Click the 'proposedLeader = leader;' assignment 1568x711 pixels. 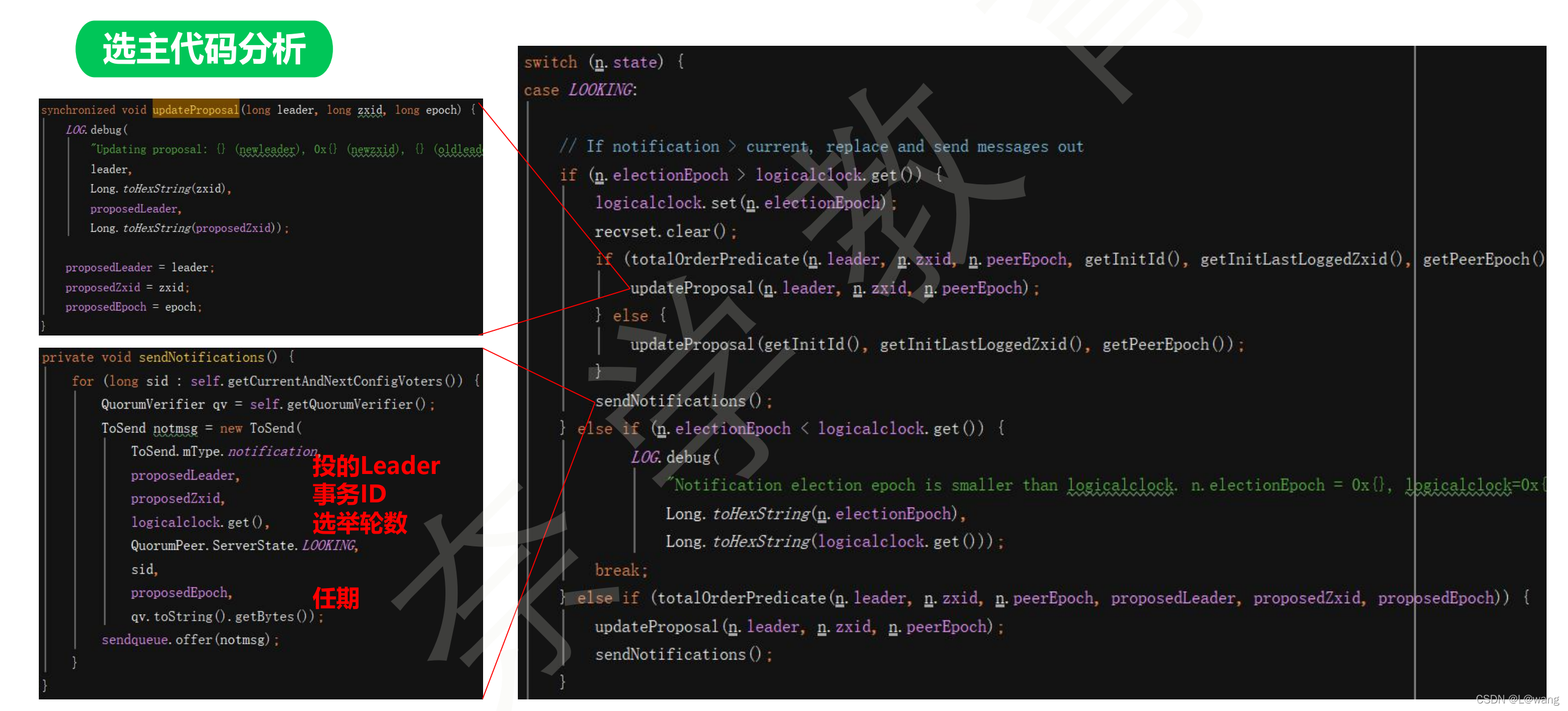140,267
